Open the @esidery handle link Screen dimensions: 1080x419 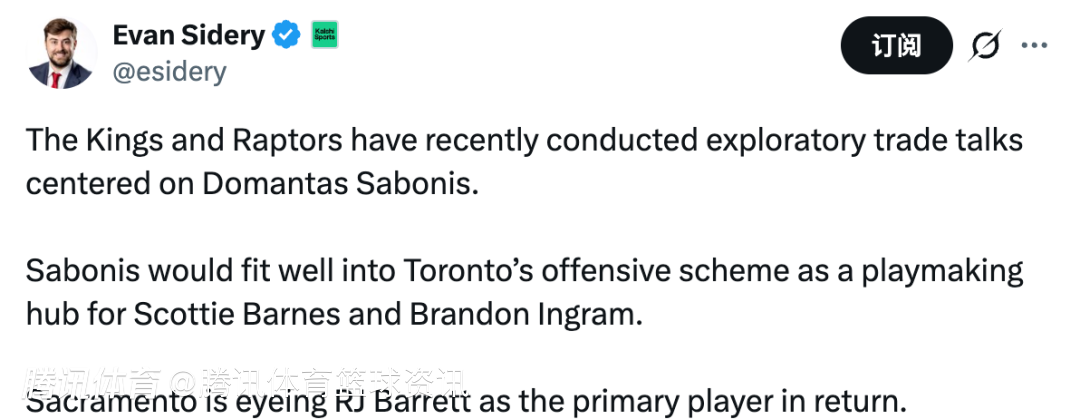tap(169, 72)
